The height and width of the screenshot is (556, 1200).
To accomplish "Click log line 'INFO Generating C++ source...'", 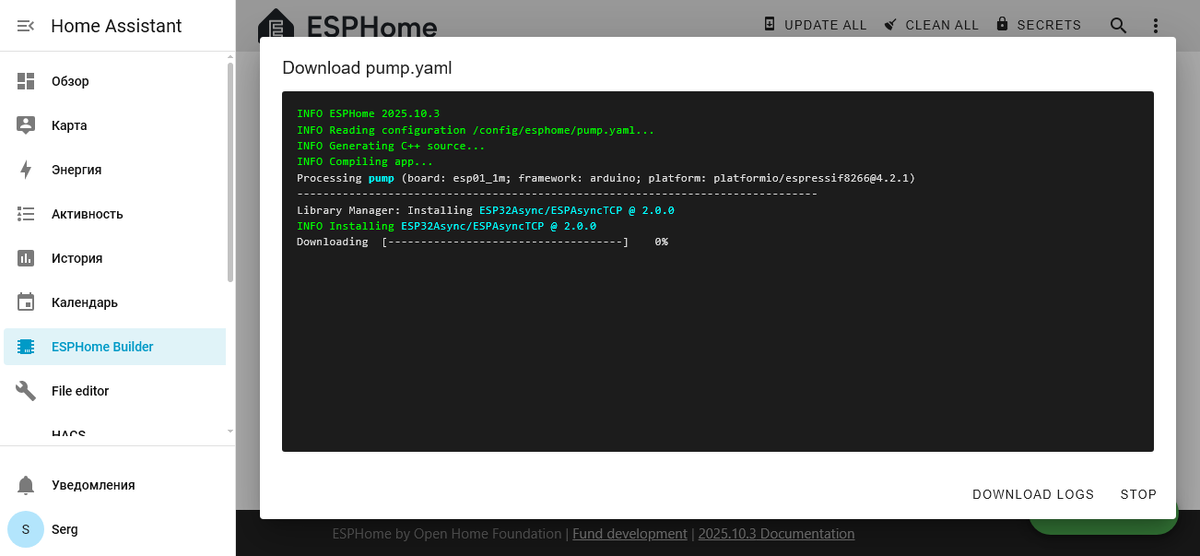I will coord(391,146).
